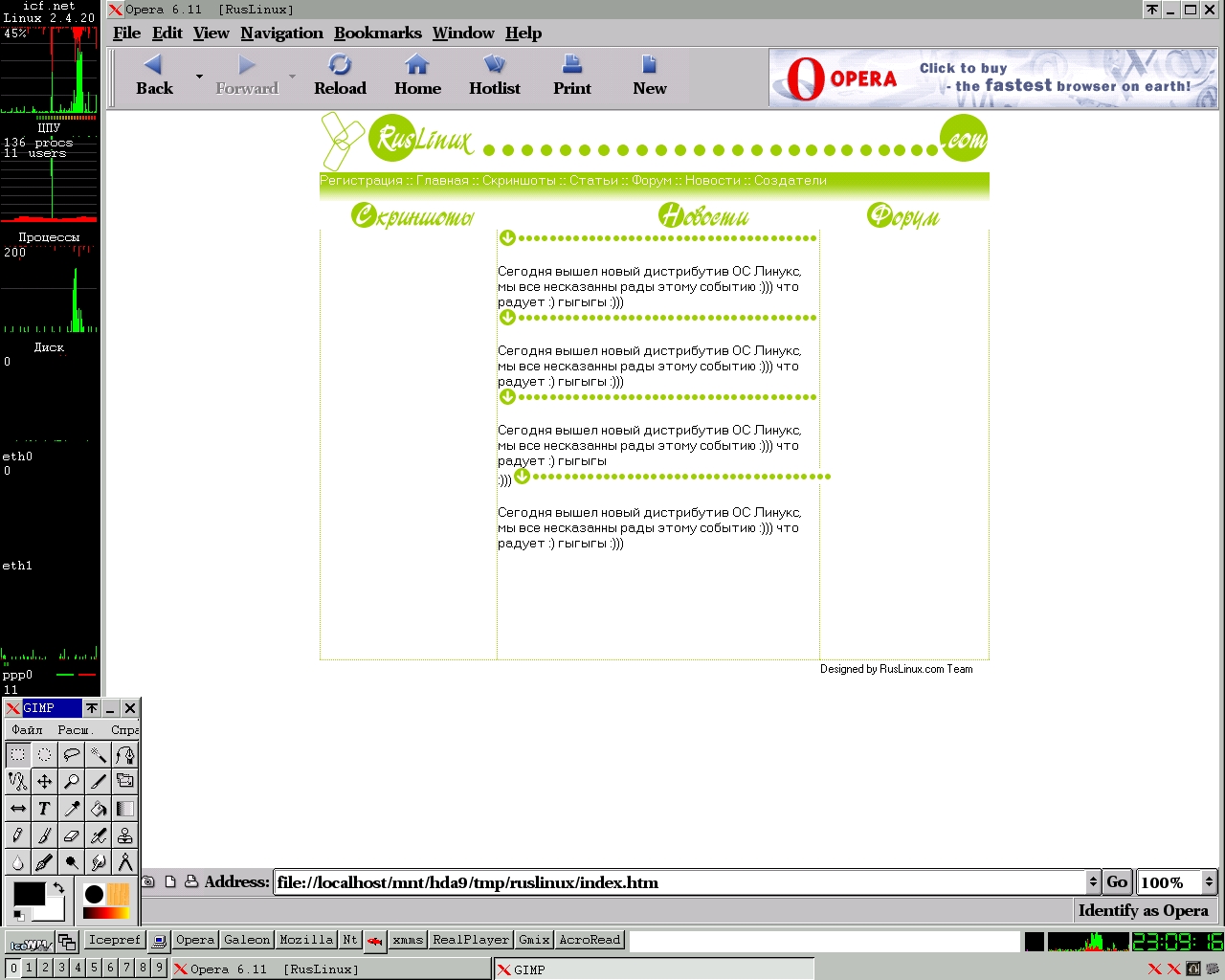Select the Ellipse Select tool in GIMP

[x=44, y=755]
